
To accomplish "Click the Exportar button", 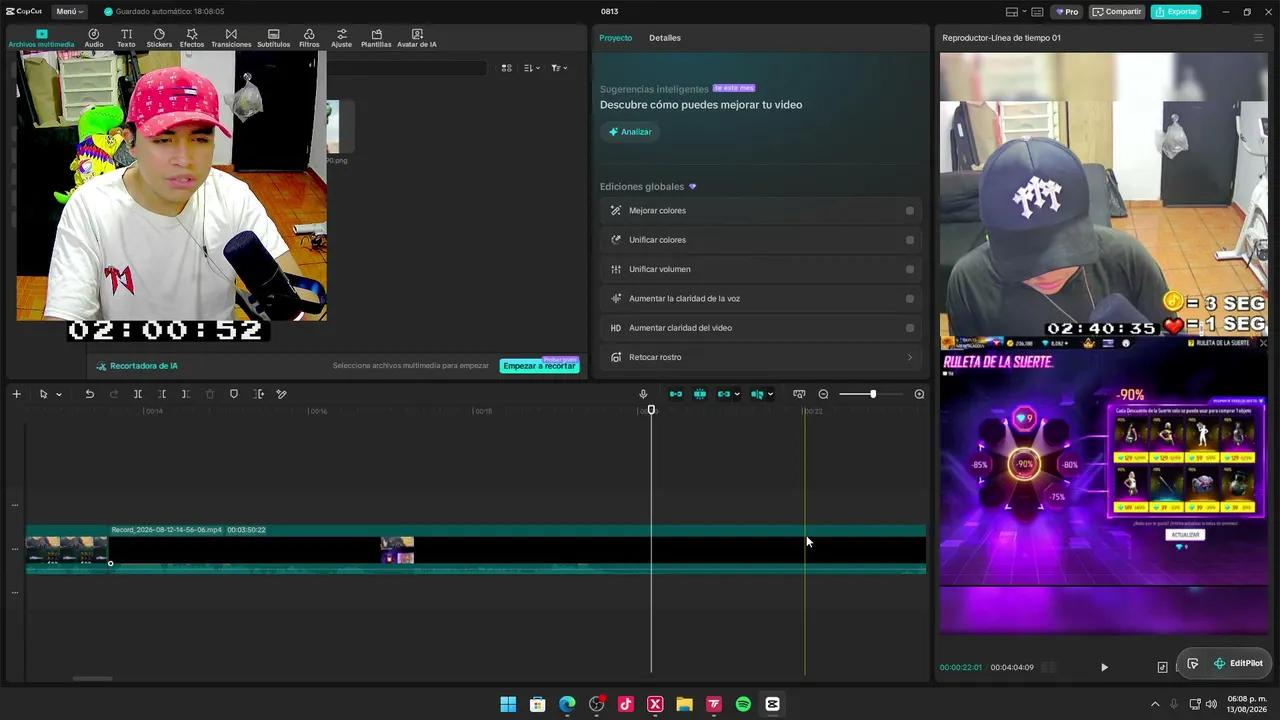I will coord(1176,12).
